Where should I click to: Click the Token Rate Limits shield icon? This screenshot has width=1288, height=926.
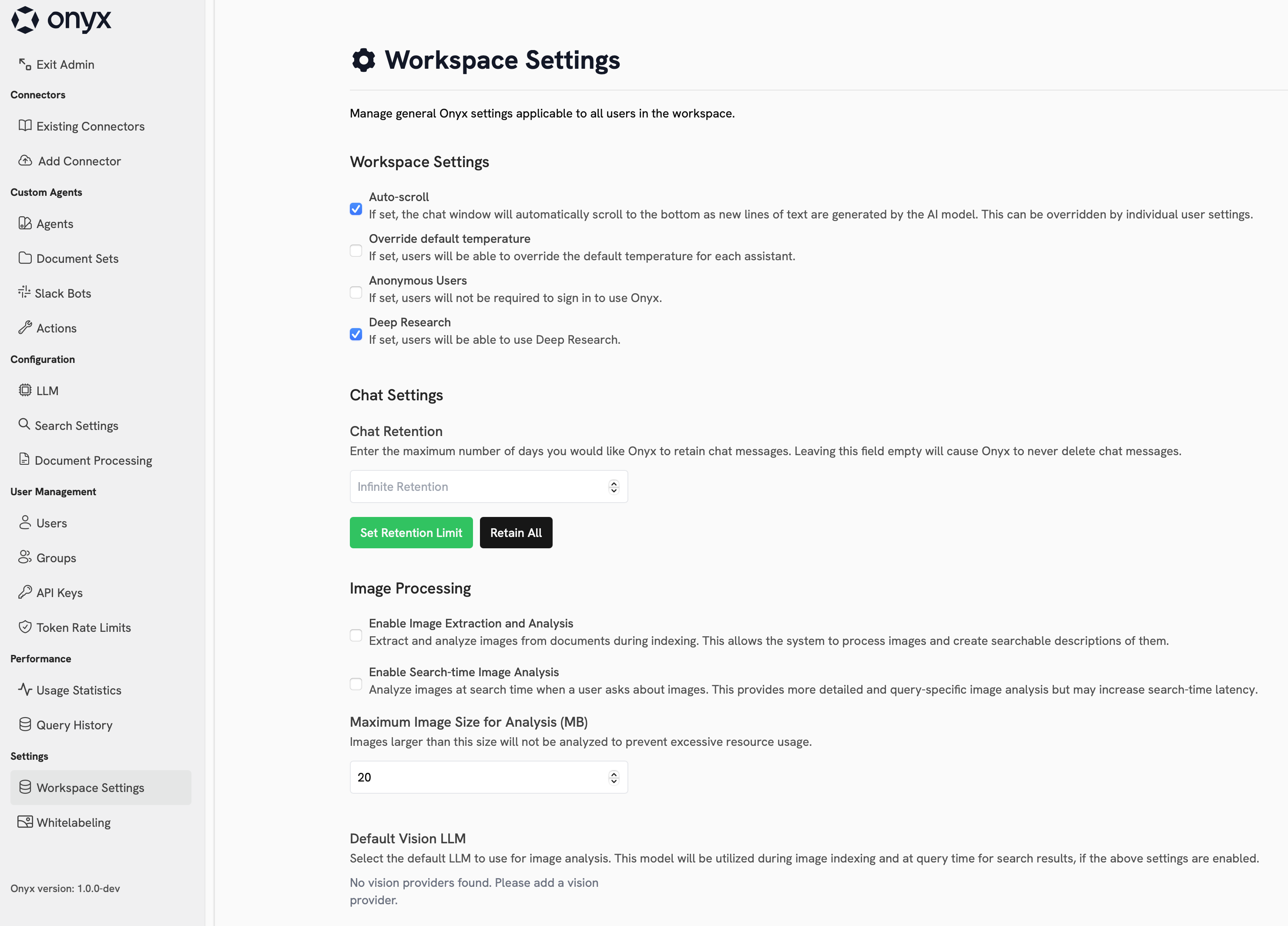coord(25,627)
